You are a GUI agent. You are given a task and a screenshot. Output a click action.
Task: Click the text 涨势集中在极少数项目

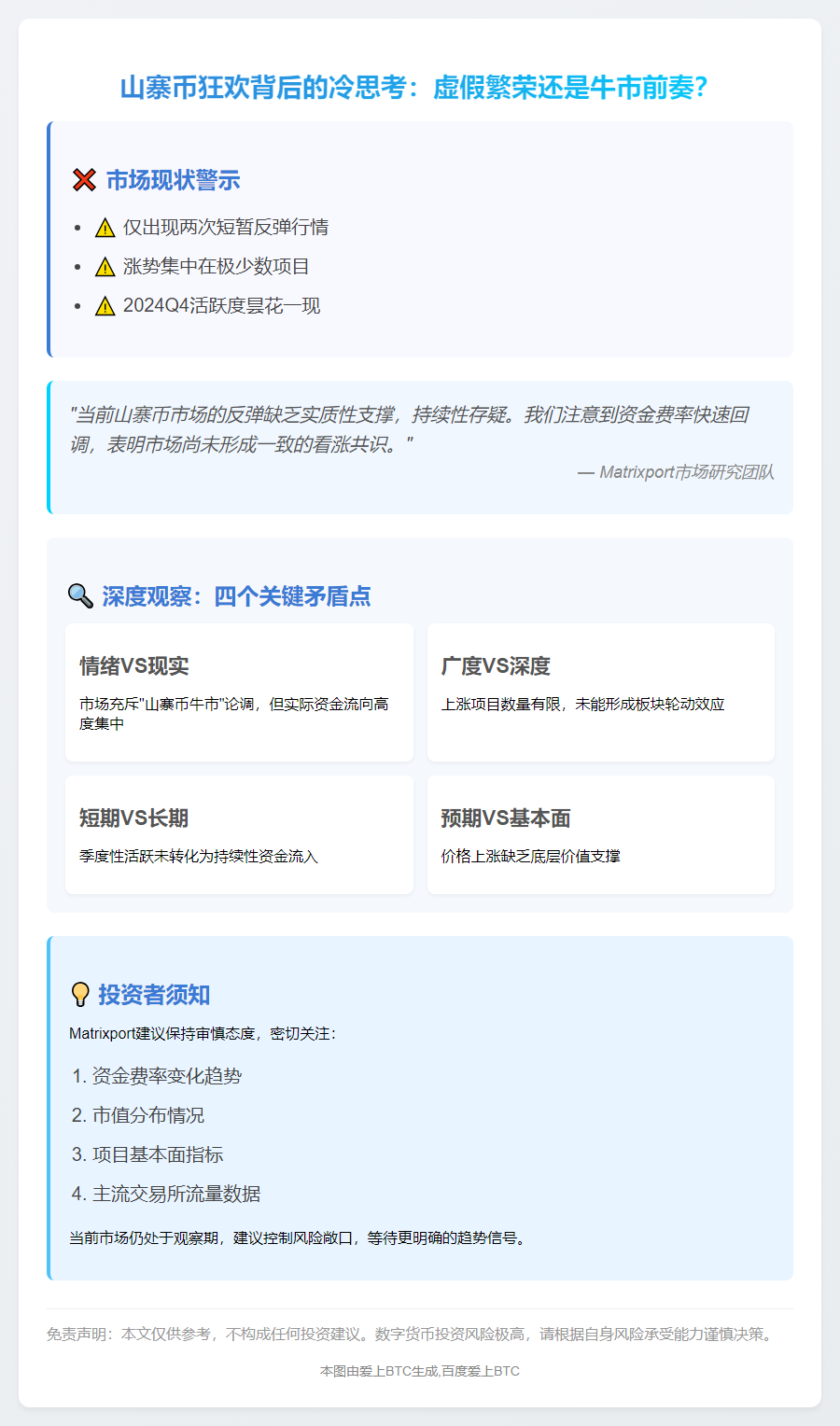coord(217,267)
